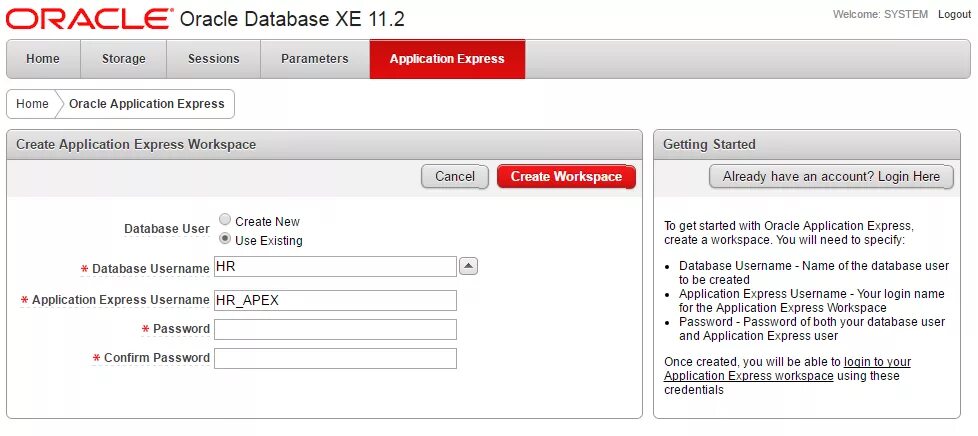Click the Password field label
The height and width of the screenshot is (436, 978).
[x=181, y=329]
